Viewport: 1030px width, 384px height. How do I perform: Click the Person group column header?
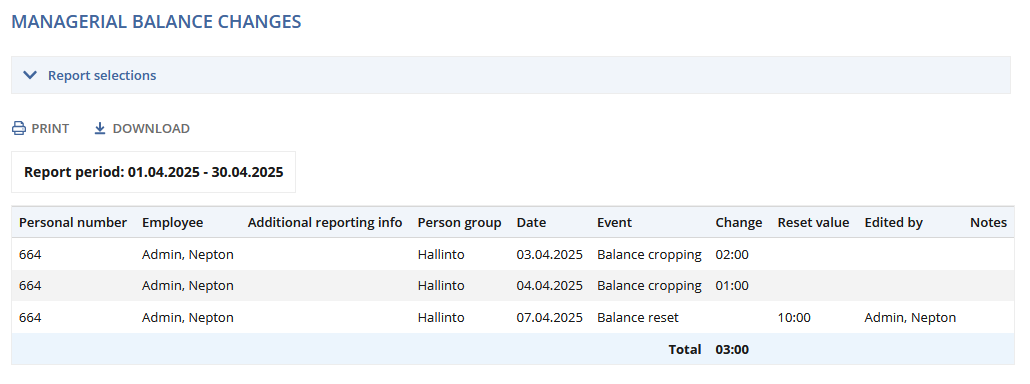click(x=459, y=223)
